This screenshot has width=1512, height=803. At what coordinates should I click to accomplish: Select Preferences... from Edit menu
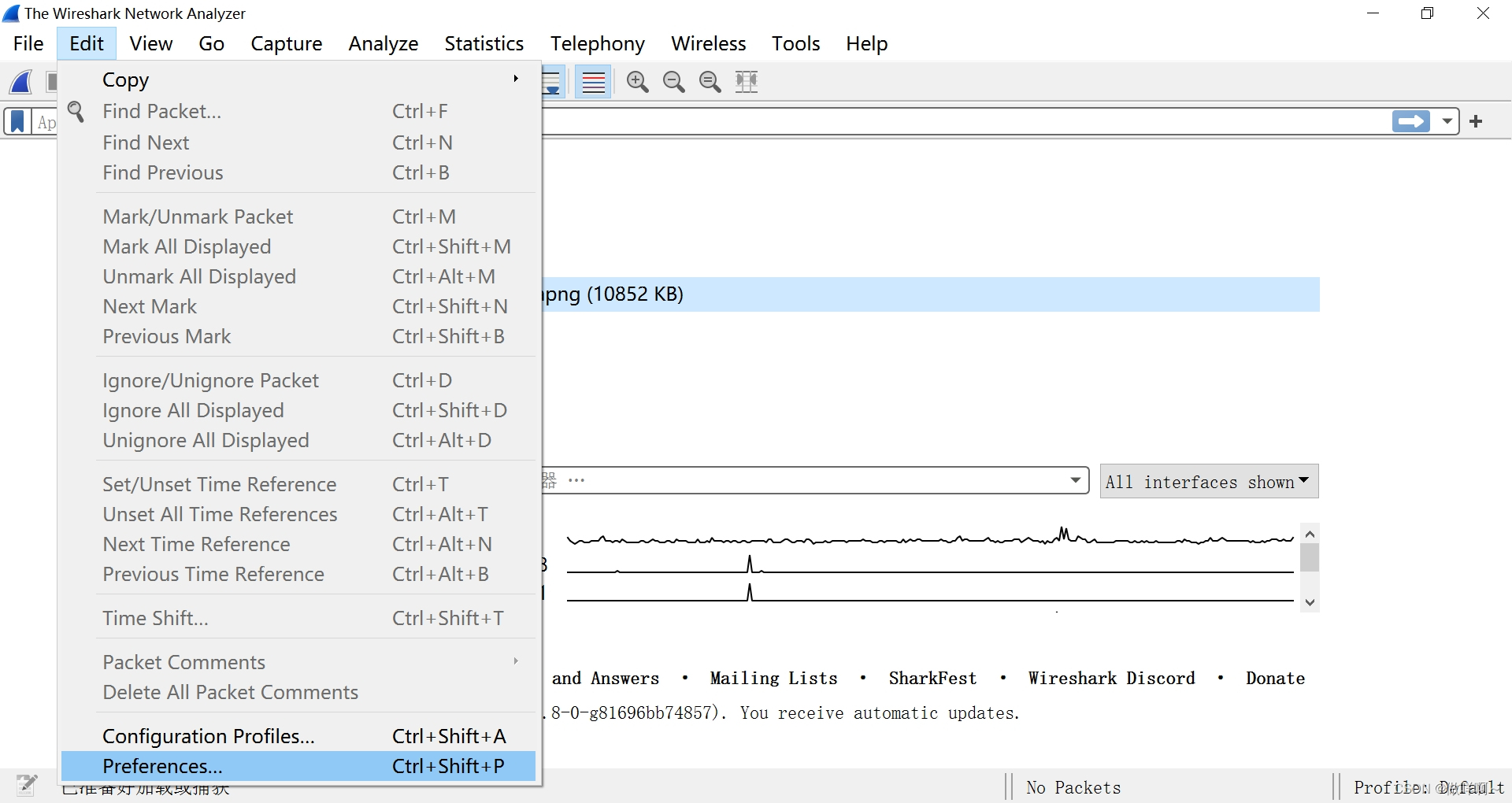pyautogui.click(x=298, y=766)
